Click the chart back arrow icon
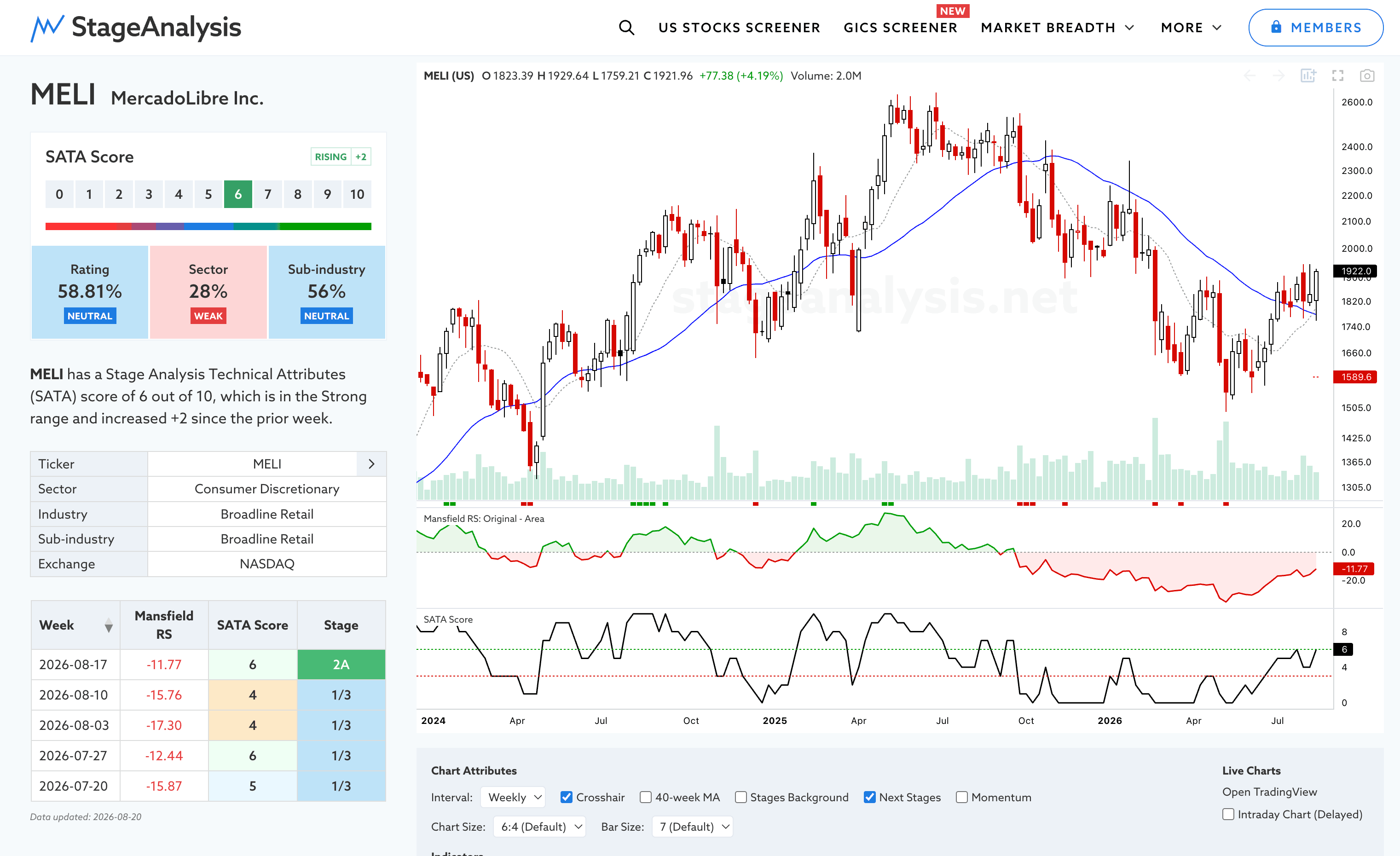 (1250, 75)
